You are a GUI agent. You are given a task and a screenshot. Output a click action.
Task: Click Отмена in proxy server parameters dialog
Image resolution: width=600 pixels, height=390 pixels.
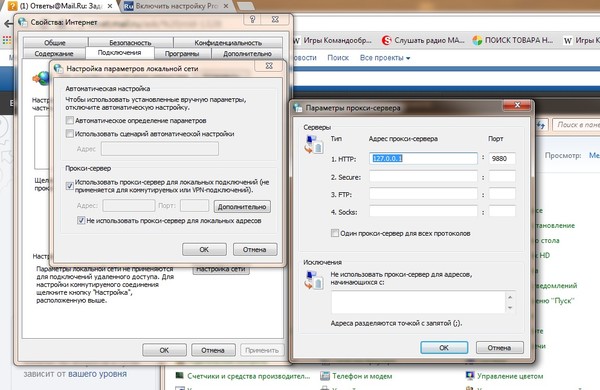click(x=499, y=348)
